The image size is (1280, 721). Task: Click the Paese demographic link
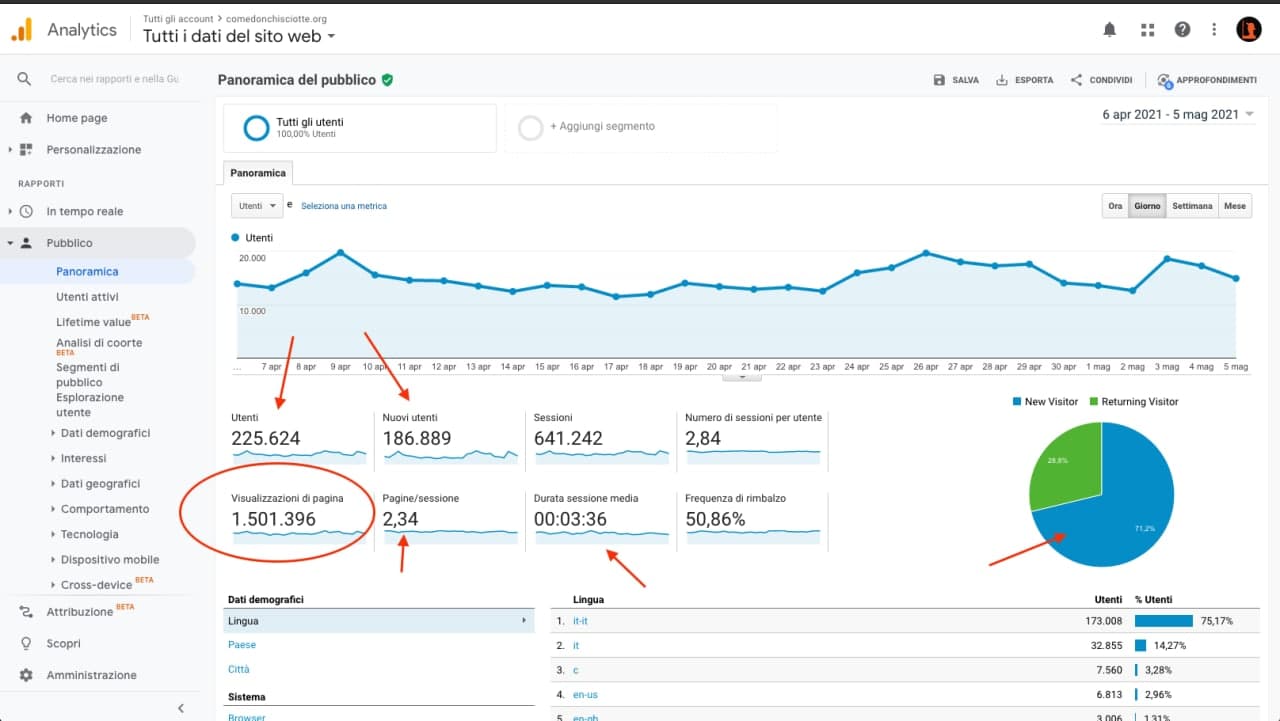(x=242, y=645)
